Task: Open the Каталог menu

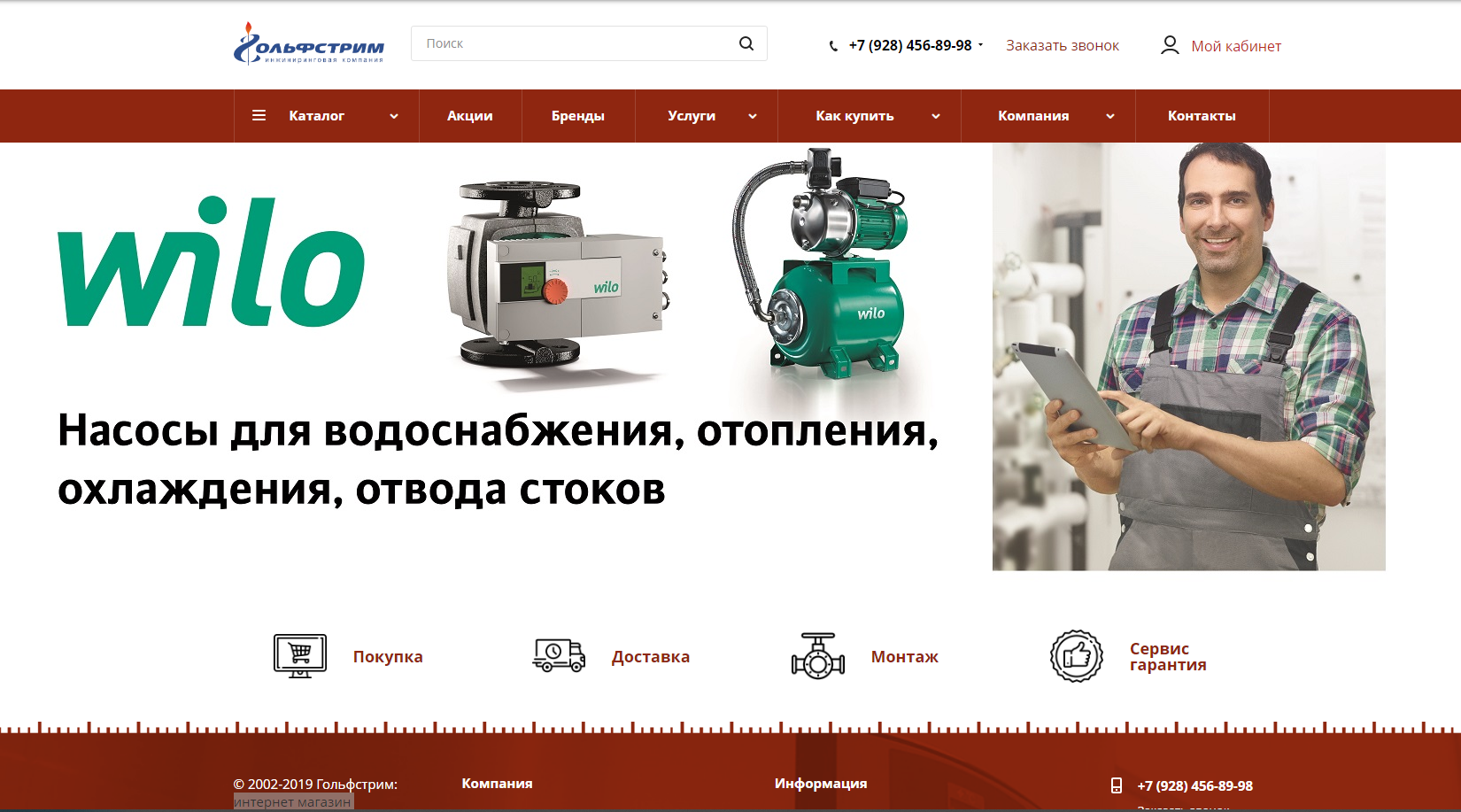Action: tap(316, 116)
